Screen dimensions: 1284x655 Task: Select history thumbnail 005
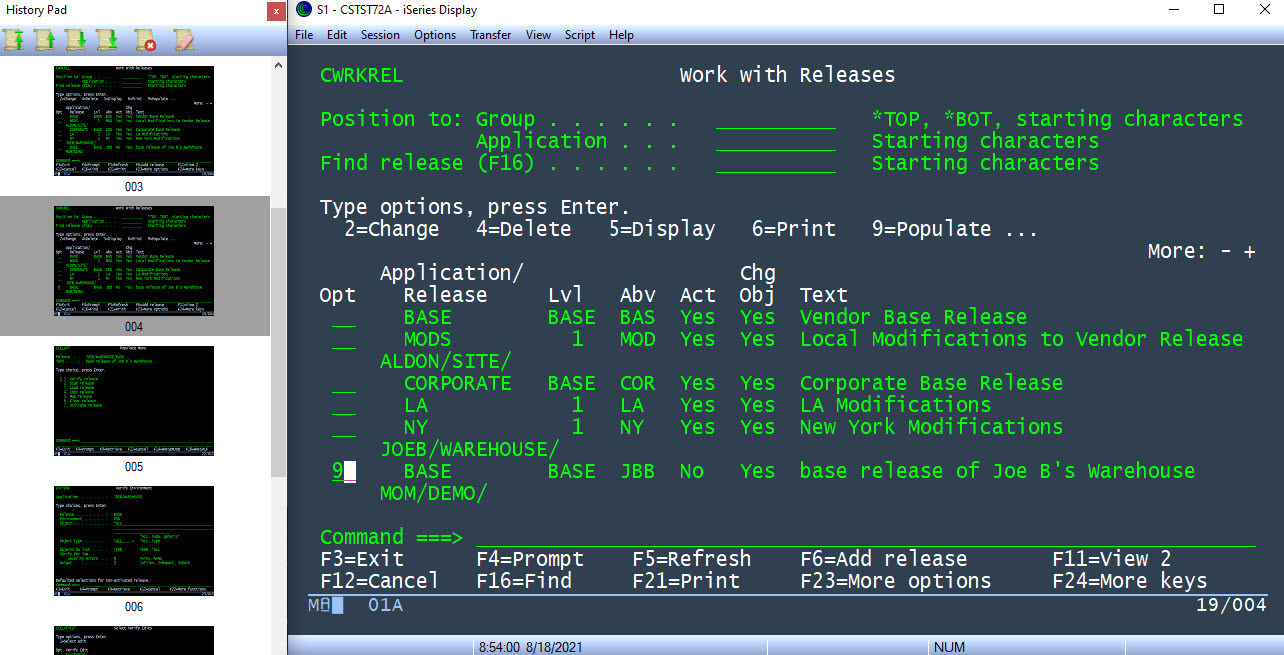click(133, 400)
